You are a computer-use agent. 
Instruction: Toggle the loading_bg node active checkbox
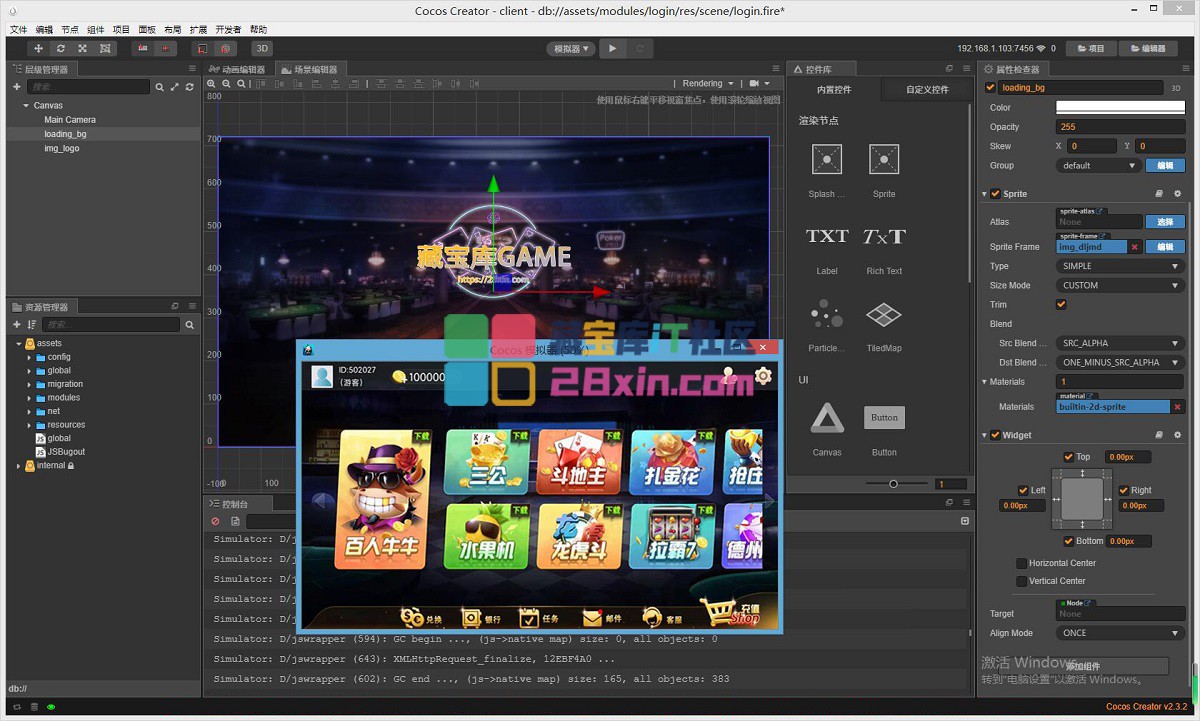(991, 88)
